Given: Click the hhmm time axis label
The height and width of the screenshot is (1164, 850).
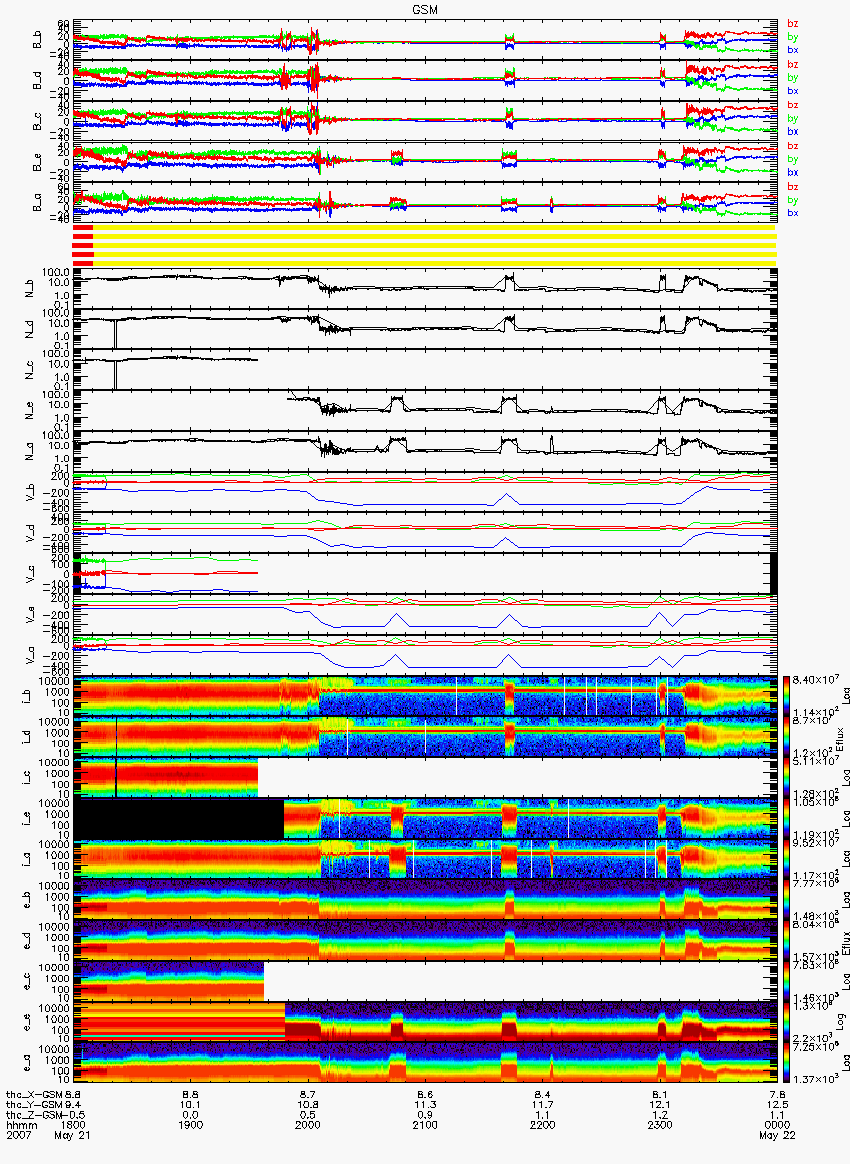Looking at the screenshot, I should 21,1125.
